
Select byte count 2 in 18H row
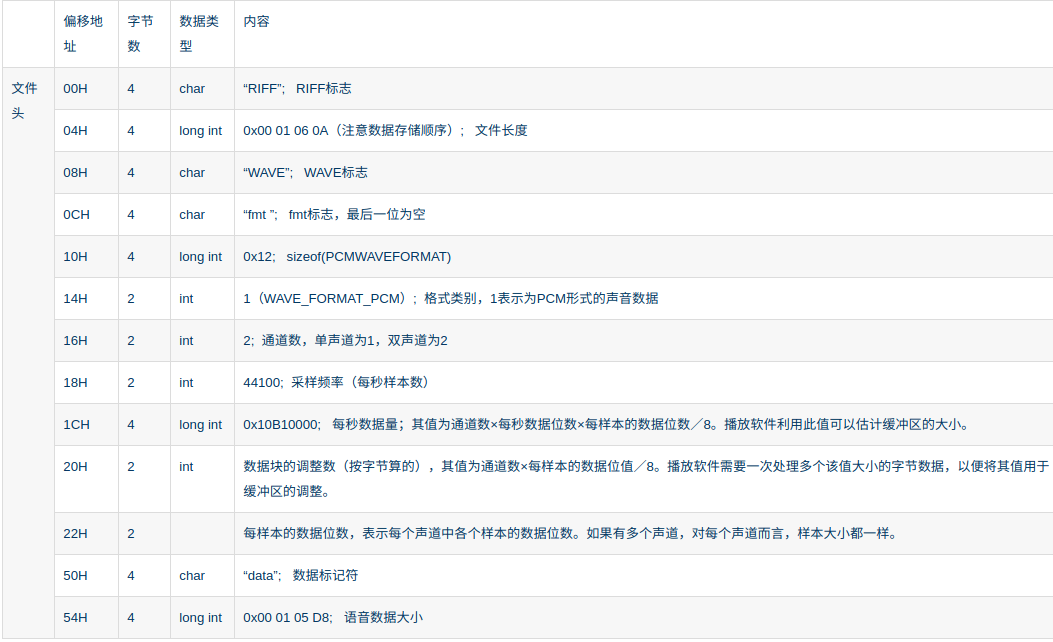[131, 382]
